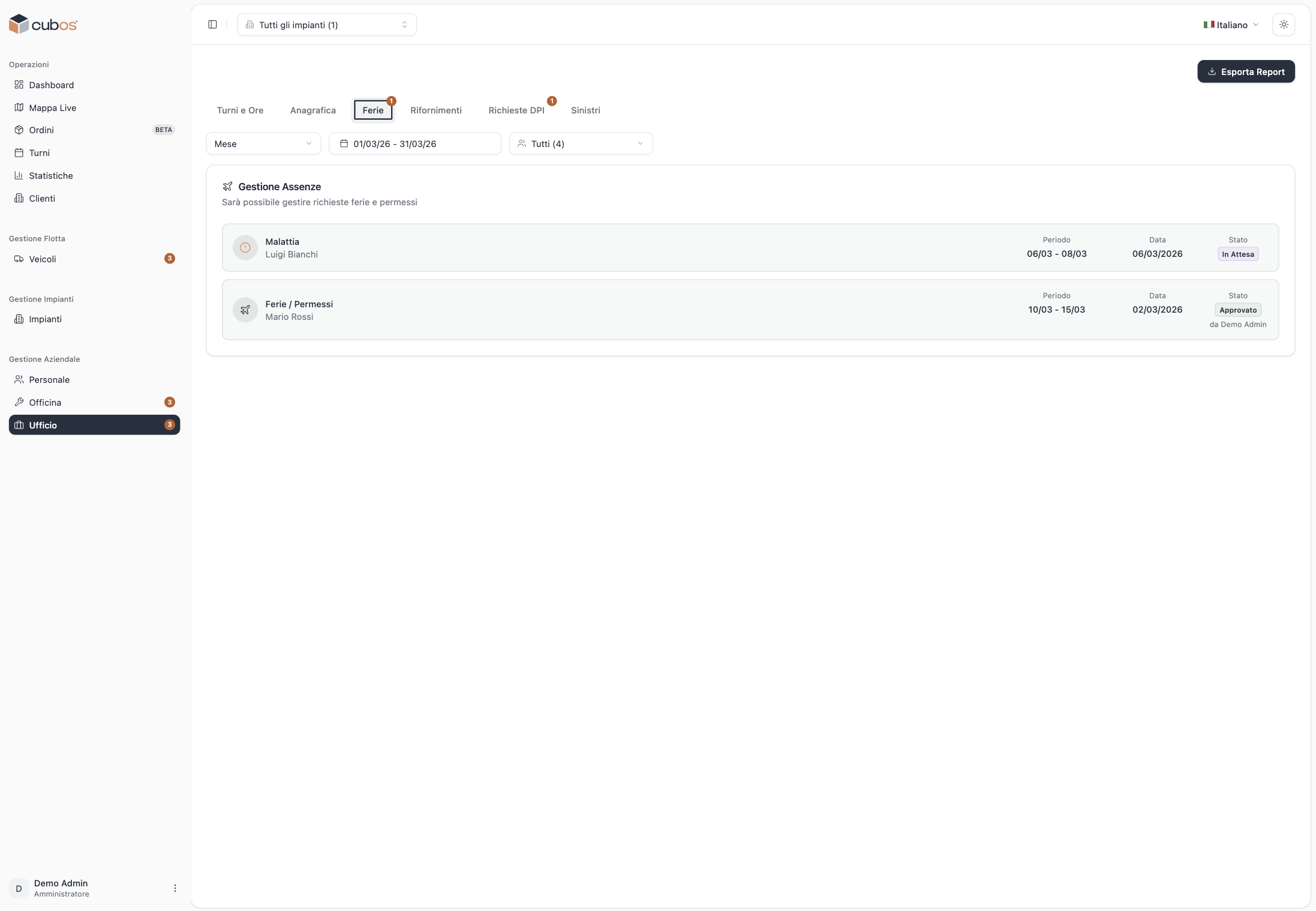Click the cubos logo
This screenshot has width=1316, height=911.
tap(43, 25)
